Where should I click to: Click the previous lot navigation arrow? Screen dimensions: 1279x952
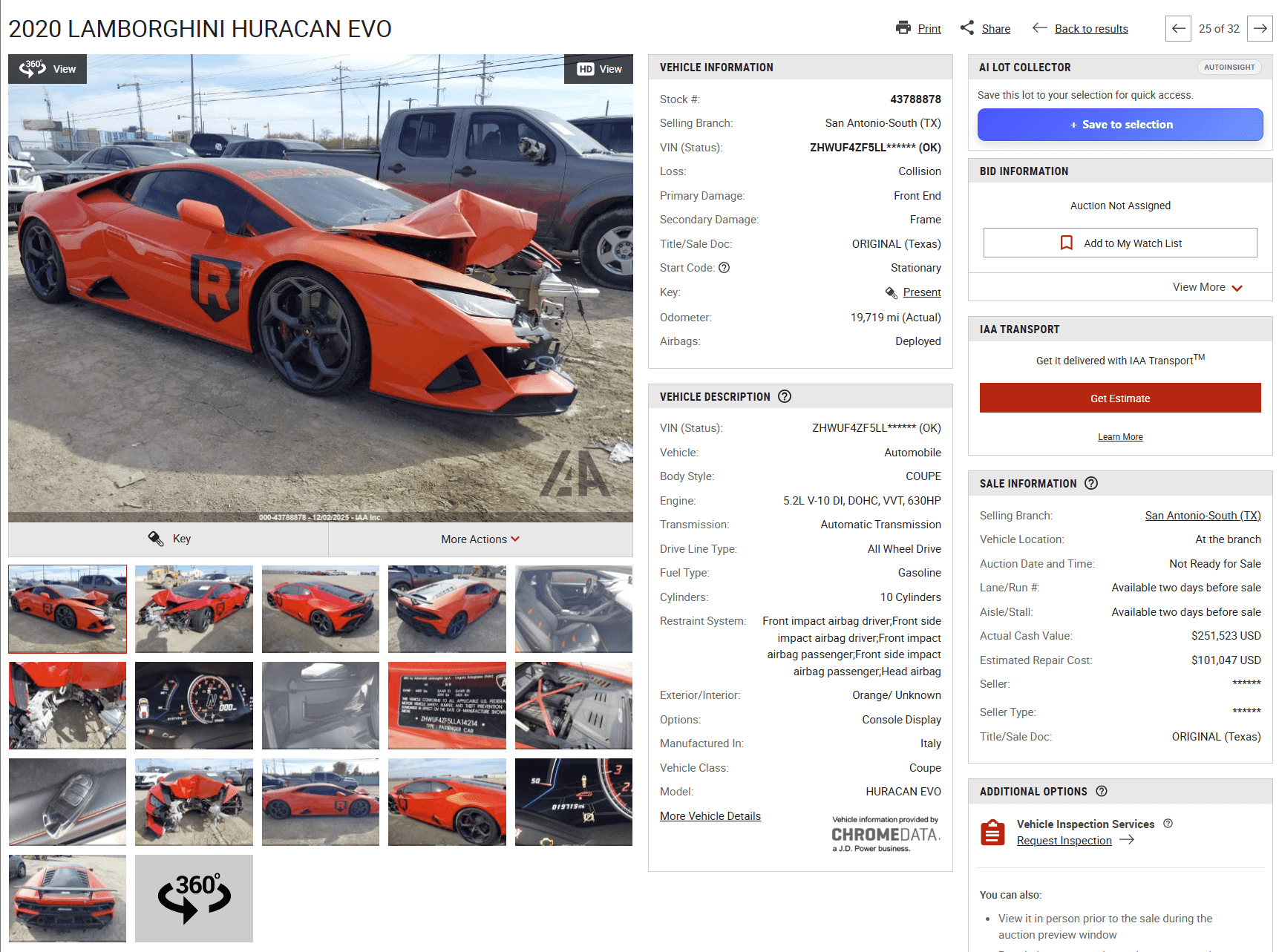coord(1178,28)
